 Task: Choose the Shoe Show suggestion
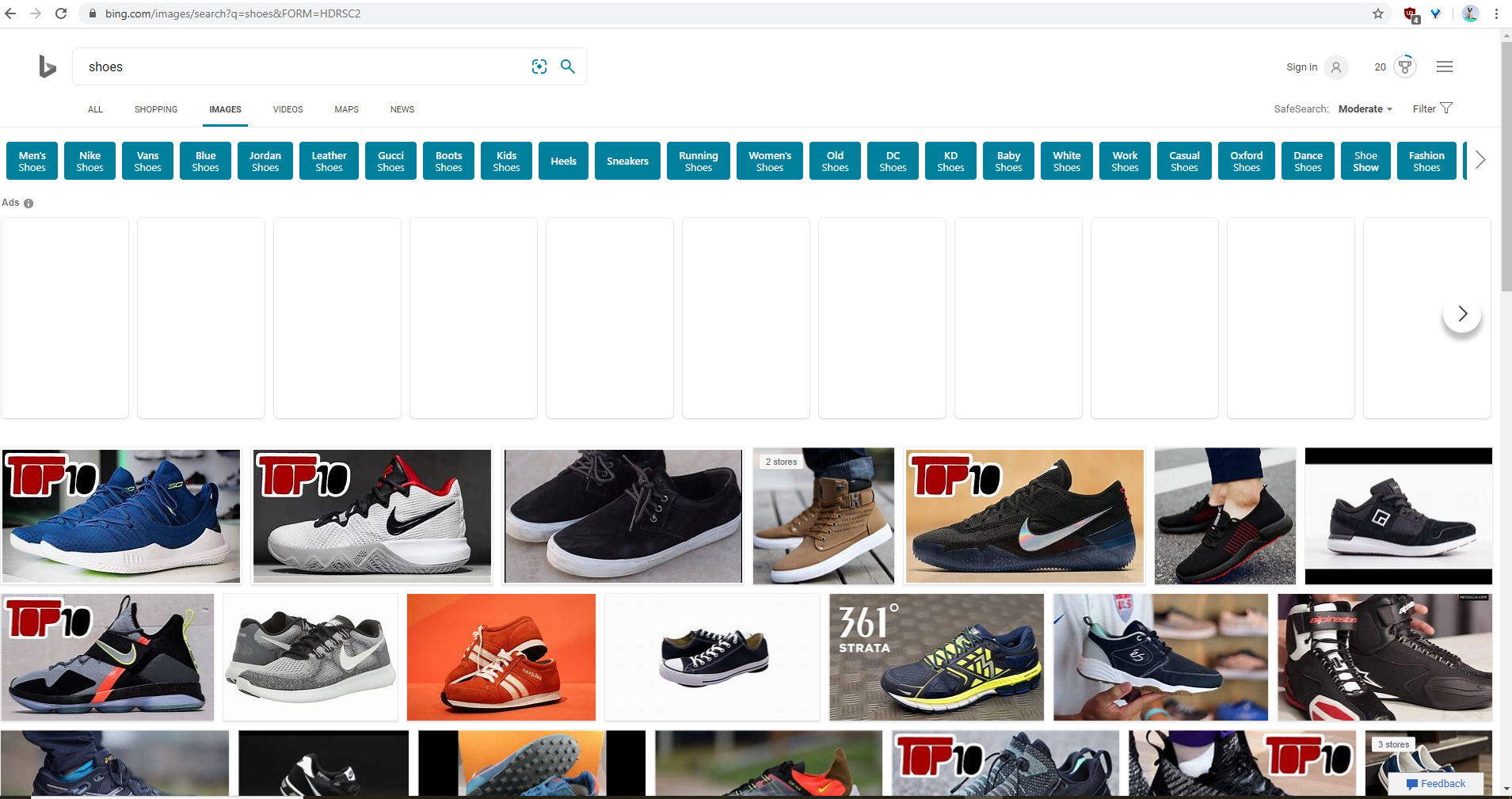1365,161
